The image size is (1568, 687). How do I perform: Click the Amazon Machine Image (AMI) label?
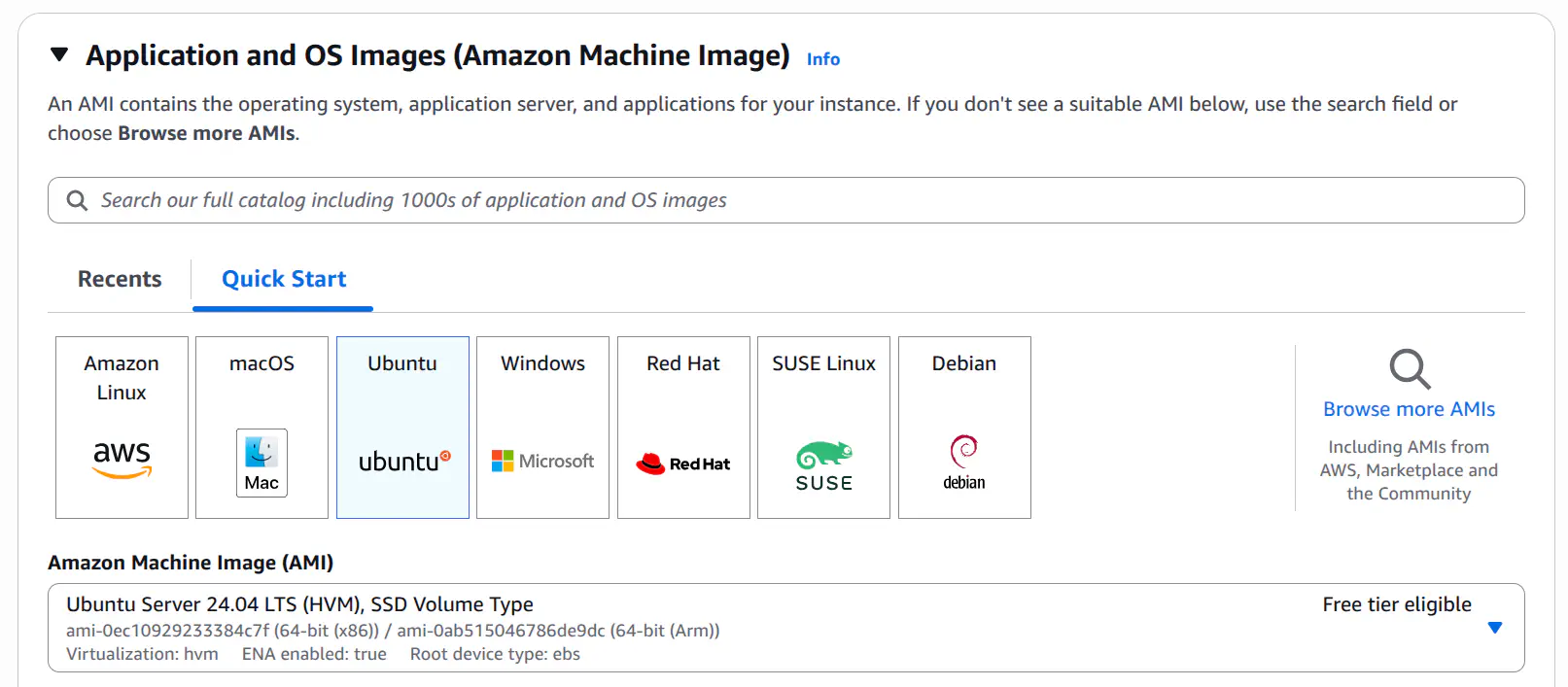[191, 563]
